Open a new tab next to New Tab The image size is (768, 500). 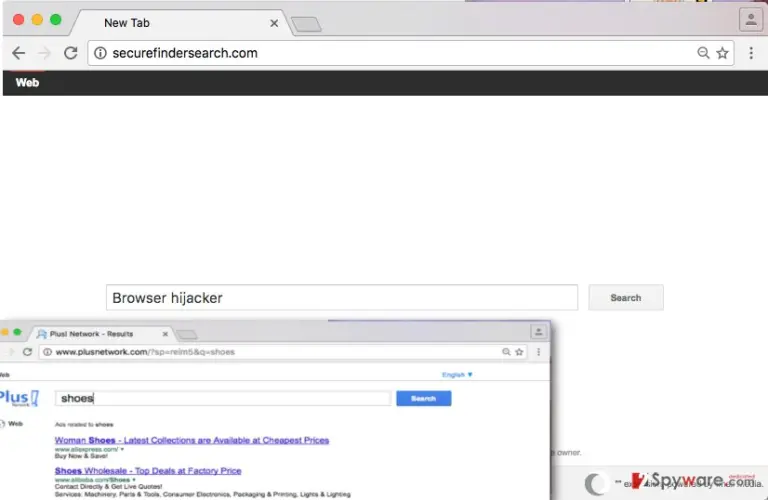pos(306,24)
